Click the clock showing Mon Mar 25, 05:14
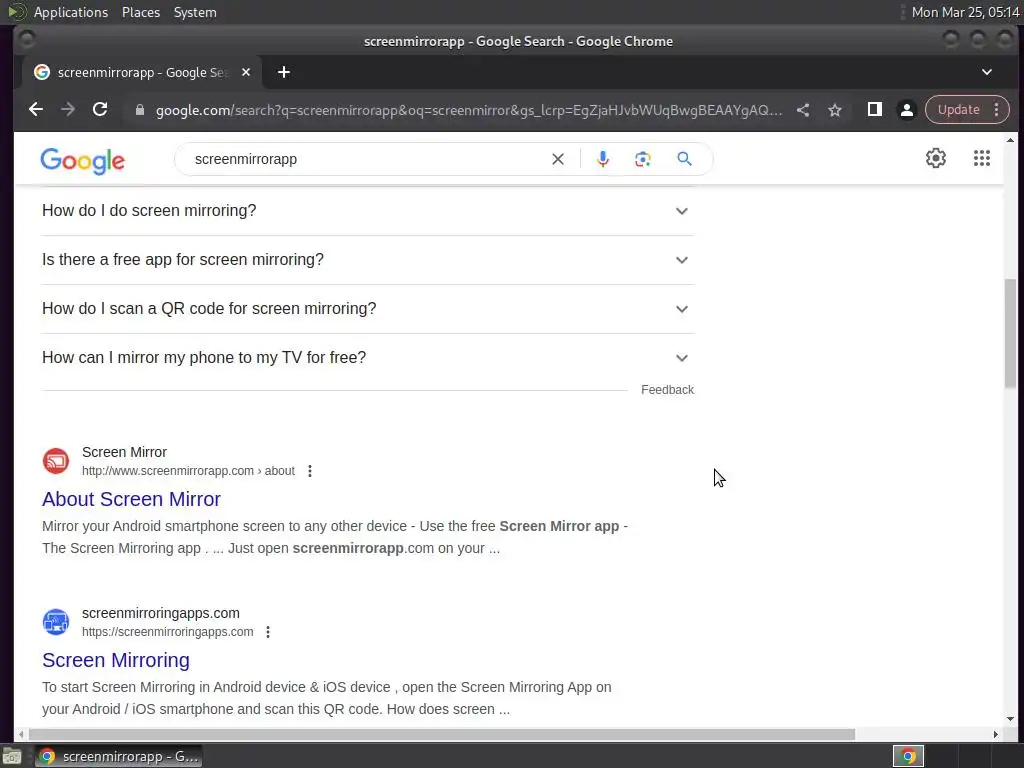This screenshot has width=1024, height=768. click(x=965, y=12)
